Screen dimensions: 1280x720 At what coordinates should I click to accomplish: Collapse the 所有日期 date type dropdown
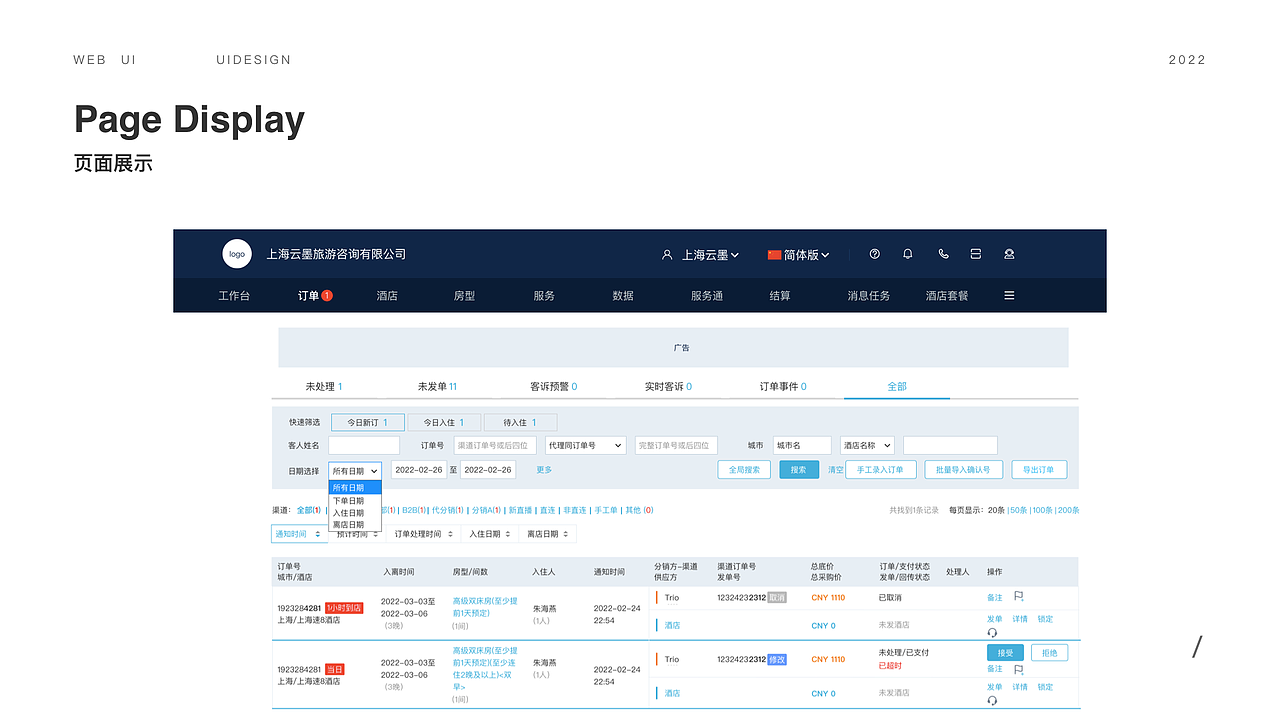click(355, 470)
